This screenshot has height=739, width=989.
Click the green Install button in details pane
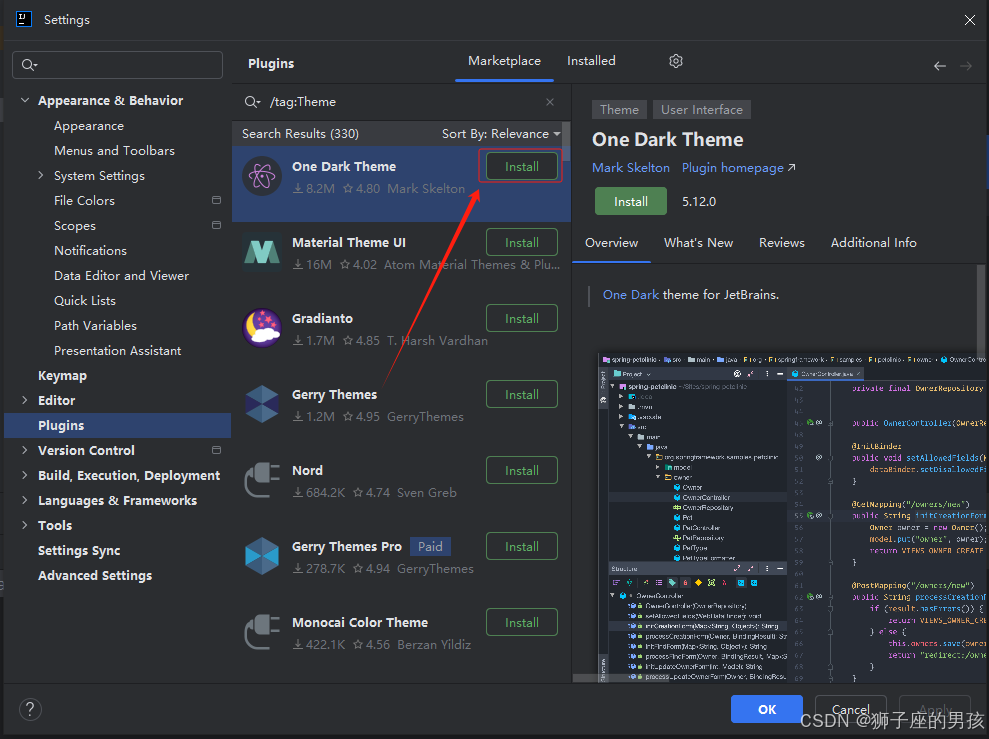pyautogui.click(x=631, y=201)
